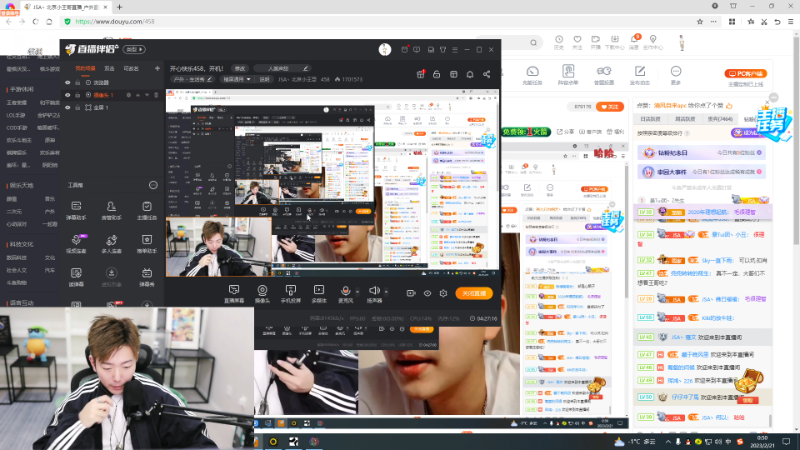The width and height of the screenshot is (800, 450).
Task: Open the mode switcher pill beside the logo
Action: coord(135,49)
